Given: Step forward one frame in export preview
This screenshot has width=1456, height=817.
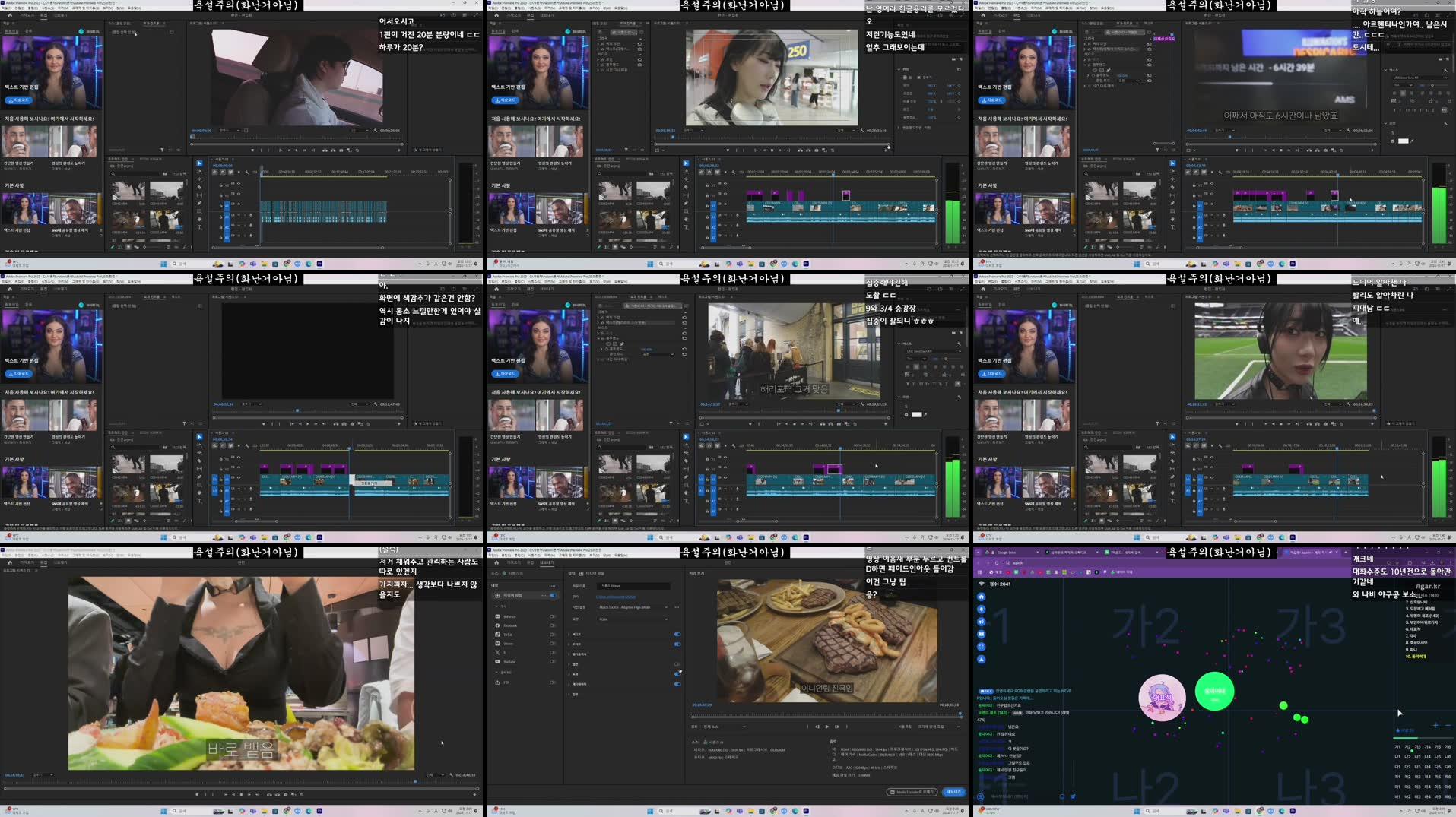Looking at the screenshot, I should pos(837,727).
